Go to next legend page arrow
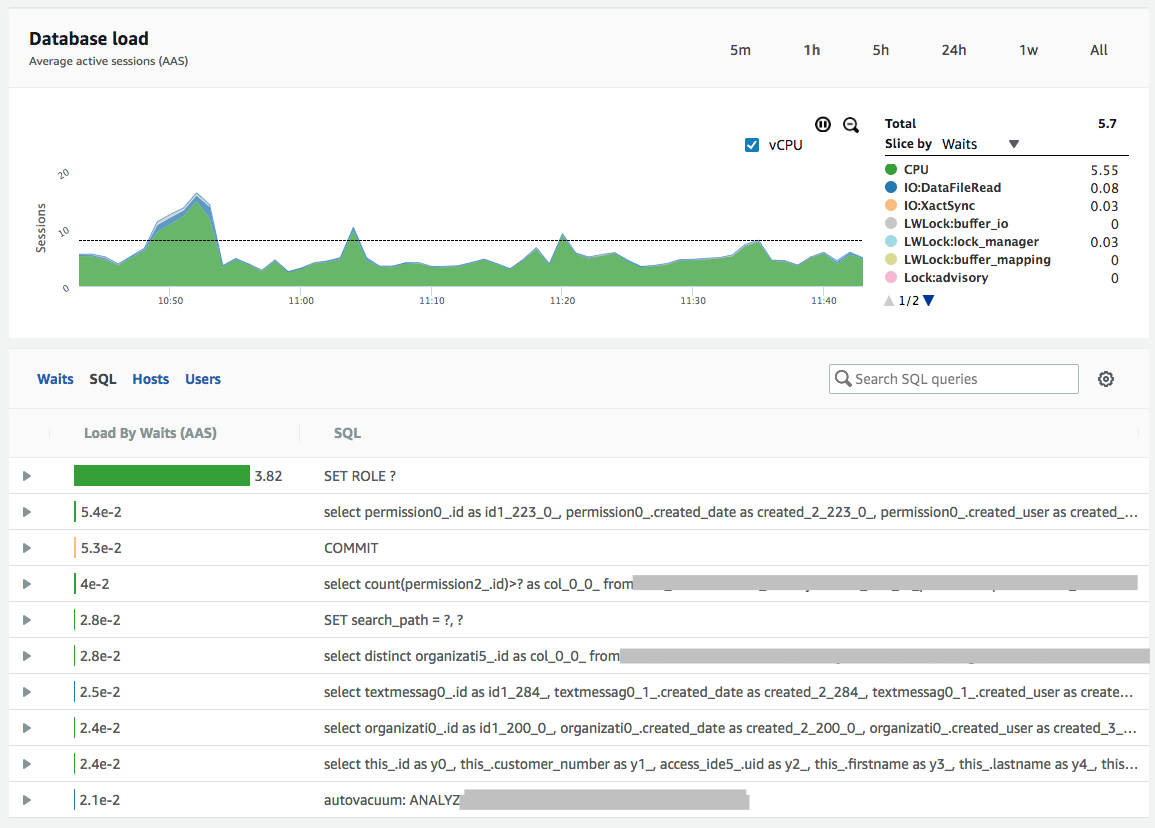Screen dimensions: 1155x828 (929, 300)
